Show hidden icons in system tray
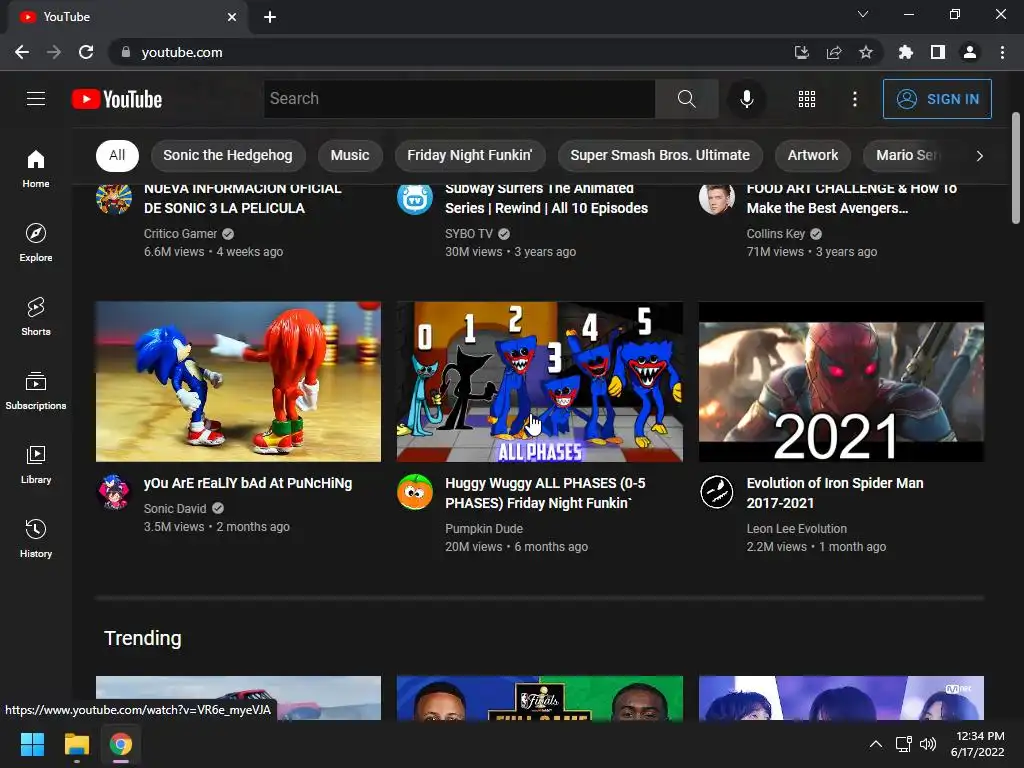This screenshot has width=1024, height=768. click(x=876, y=744)
